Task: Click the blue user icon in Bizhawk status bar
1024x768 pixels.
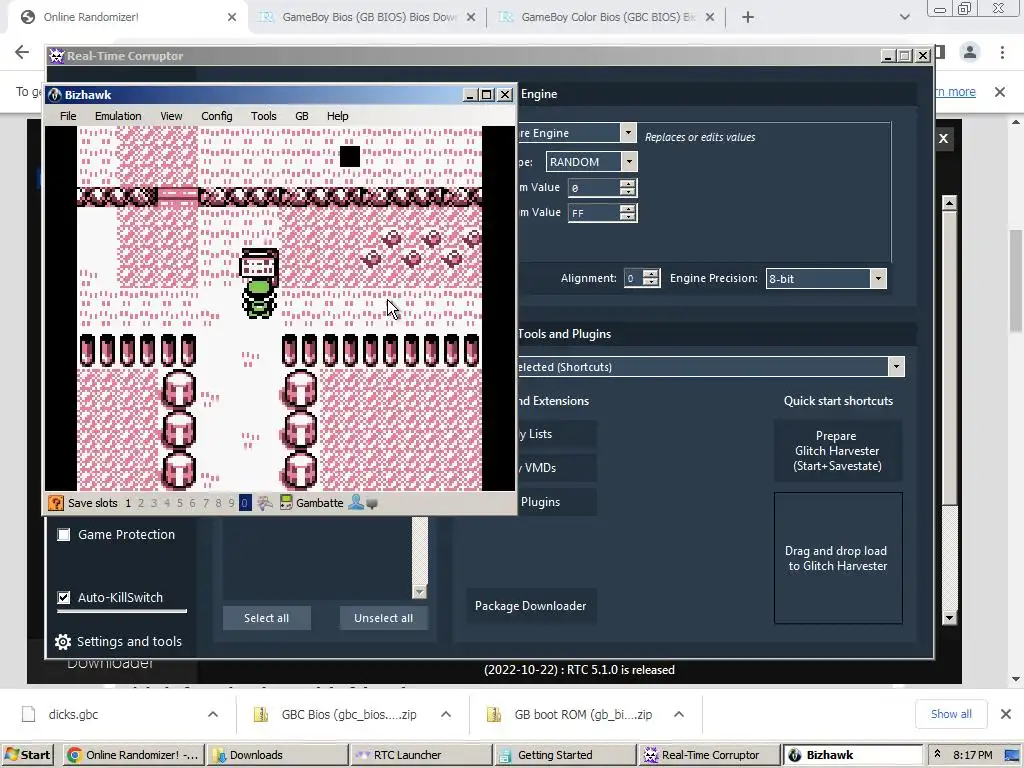Action: [356, 503]
